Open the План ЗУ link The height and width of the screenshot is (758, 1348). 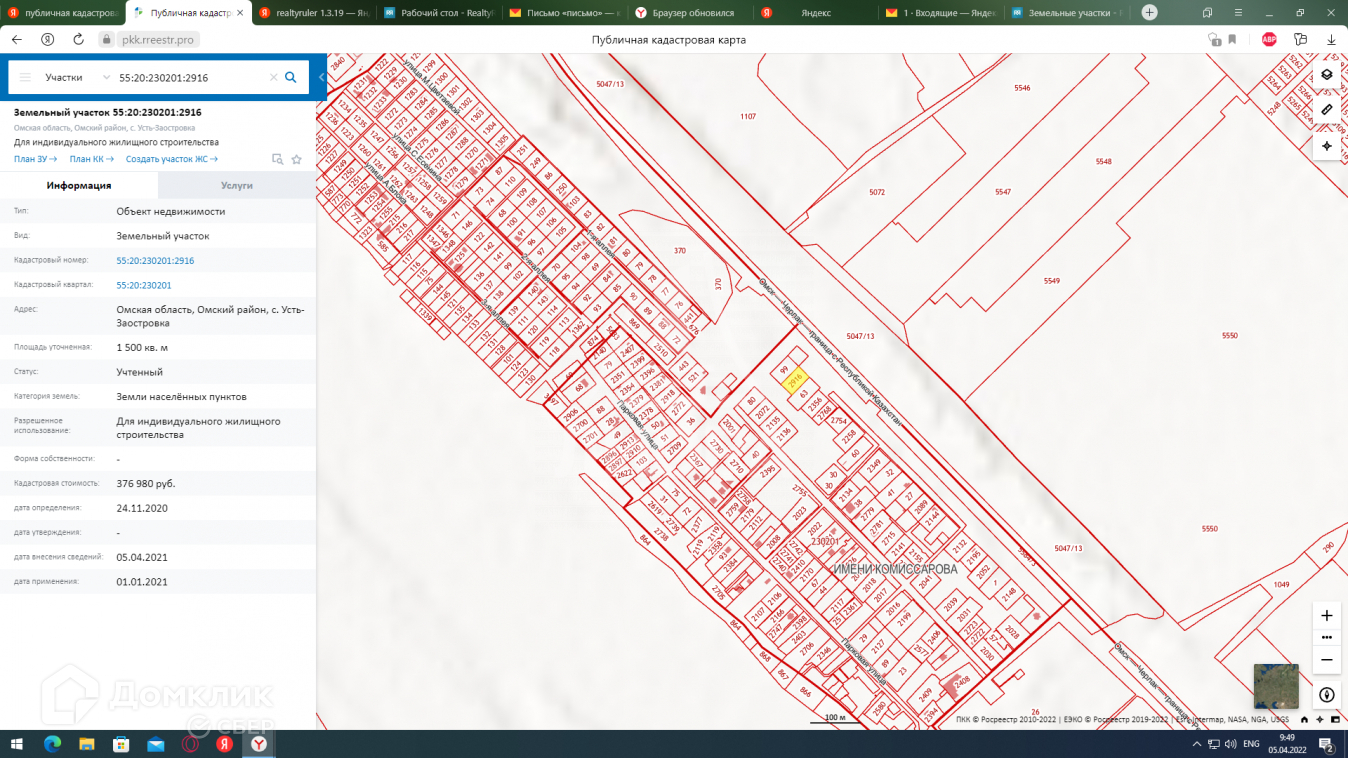[x=35, y=159]
